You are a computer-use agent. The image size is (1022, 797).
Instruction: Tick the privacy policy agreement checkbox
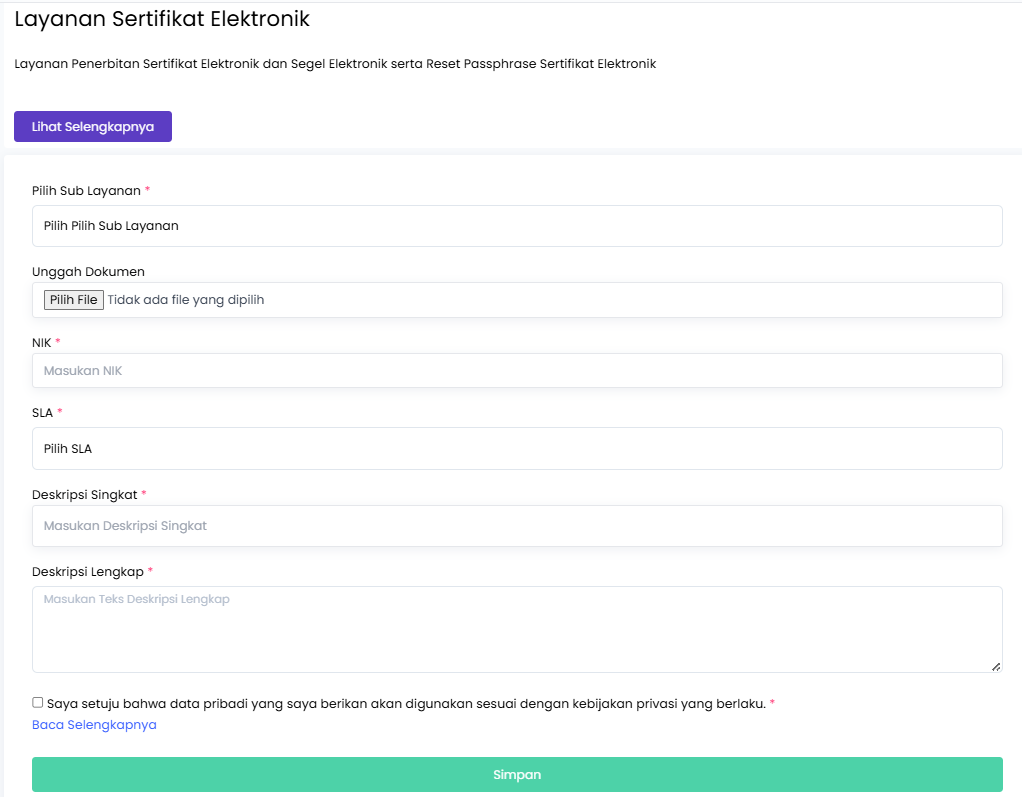click(38, 703)
